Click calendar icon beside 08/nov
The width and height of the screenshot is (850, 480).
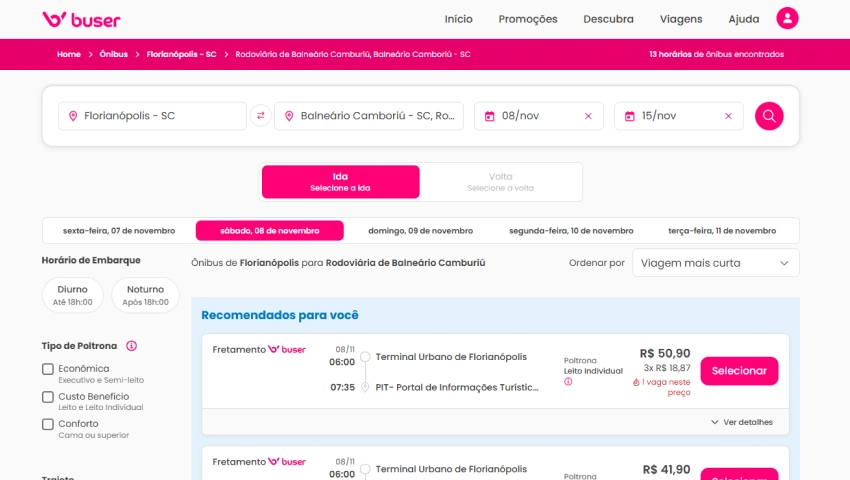(490, 116)
